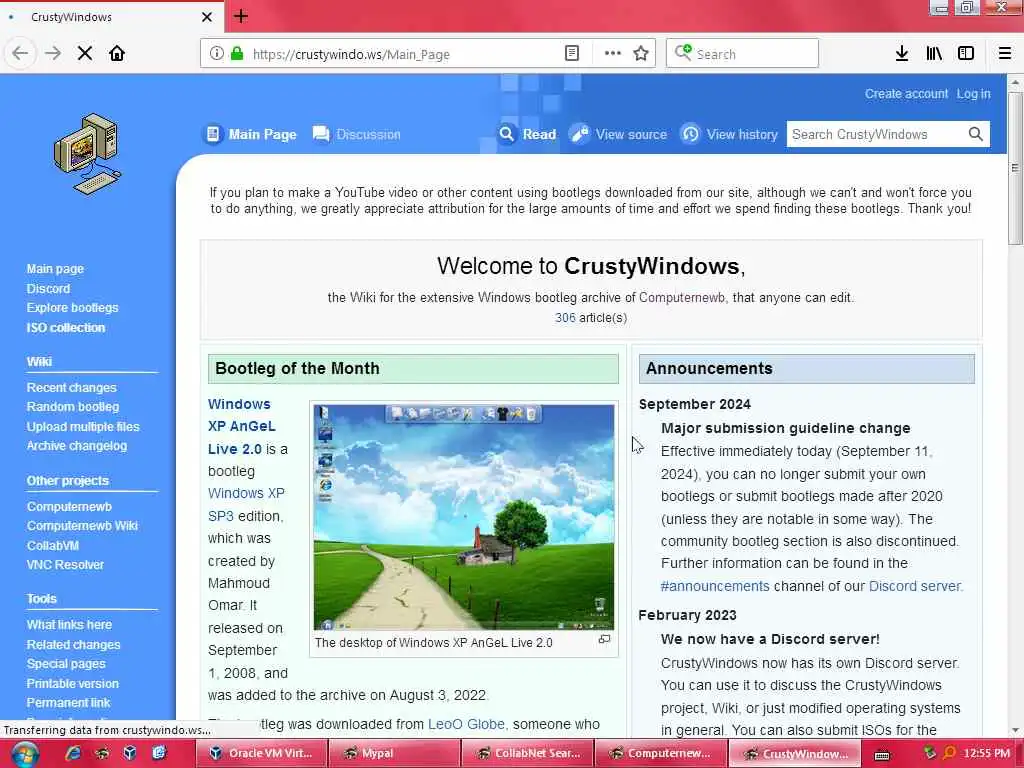Open the Windows XP SP3 link
This screenshot has width=1024, height=768.
coord(246,505)
